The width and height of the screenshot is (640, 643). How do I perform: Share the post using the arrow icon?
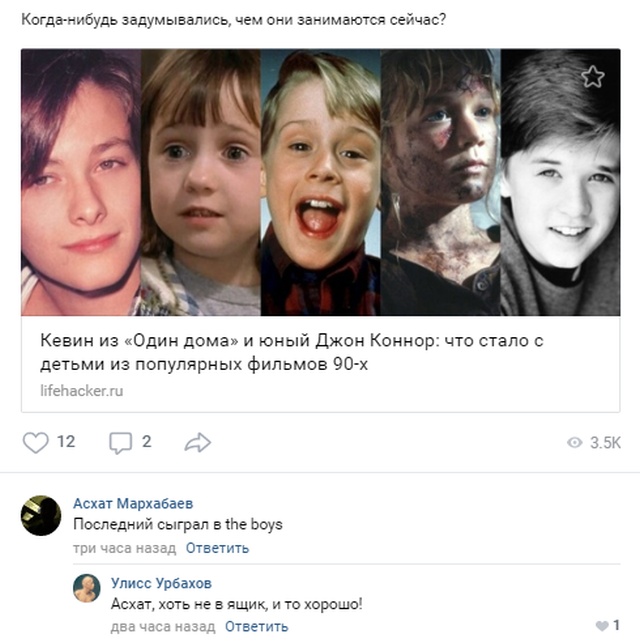tap(198, 443)
